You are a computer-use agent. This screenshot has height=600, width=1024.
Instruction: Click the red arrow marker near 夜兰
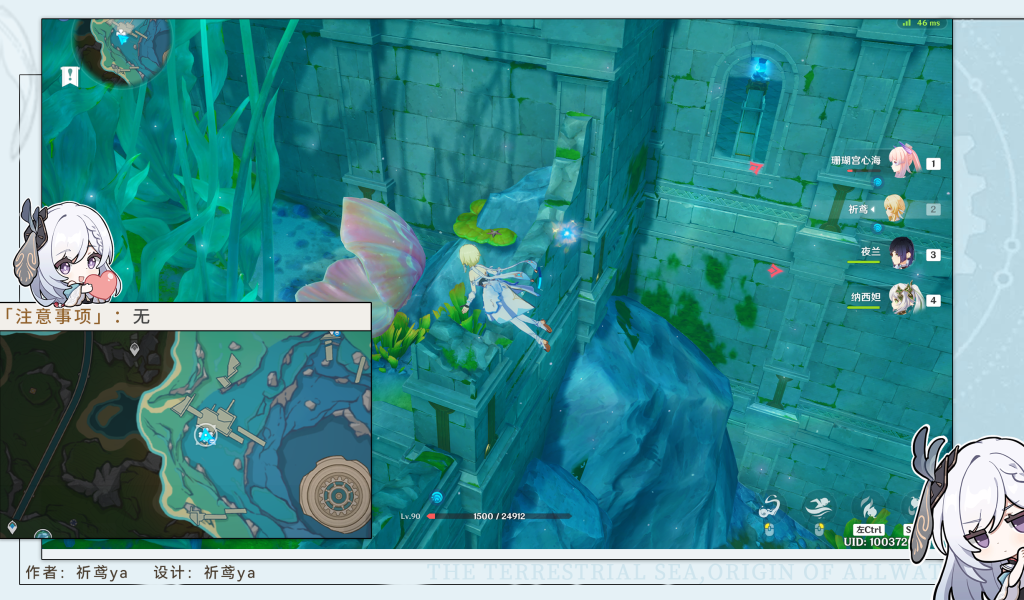pyautogui.click(x=775, y=270)
